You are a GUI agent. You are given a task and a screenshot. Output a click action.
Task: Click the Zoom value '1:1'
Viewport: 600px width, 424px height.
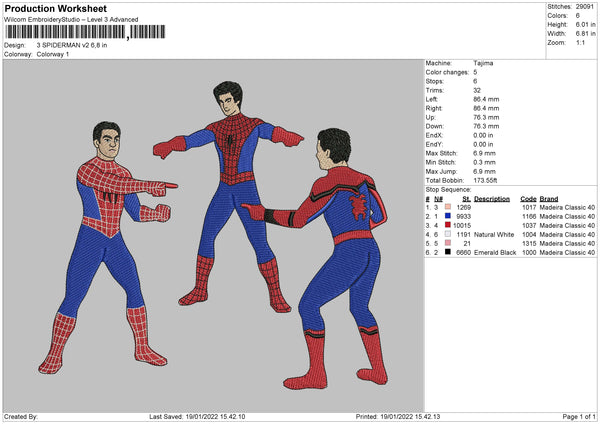coord(580,42)
